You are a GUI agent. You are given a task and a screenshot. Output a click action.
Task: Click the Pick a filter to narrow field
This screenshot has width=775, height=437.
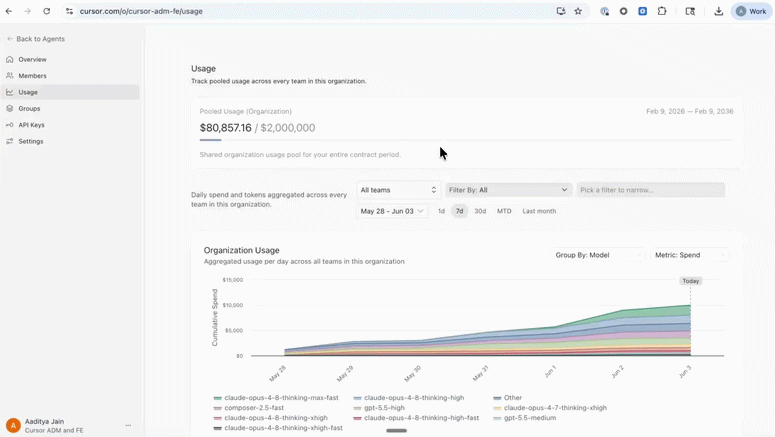tap(650, 190)
